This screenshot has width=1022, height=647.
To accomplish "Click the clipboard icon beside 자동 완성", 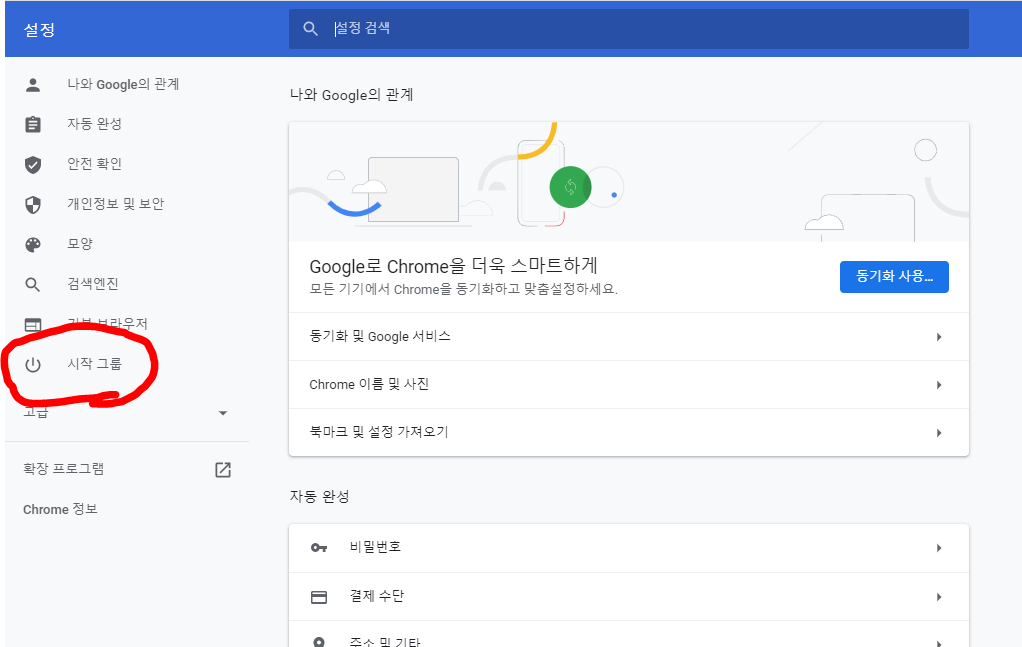I will (x=33, y=124).
